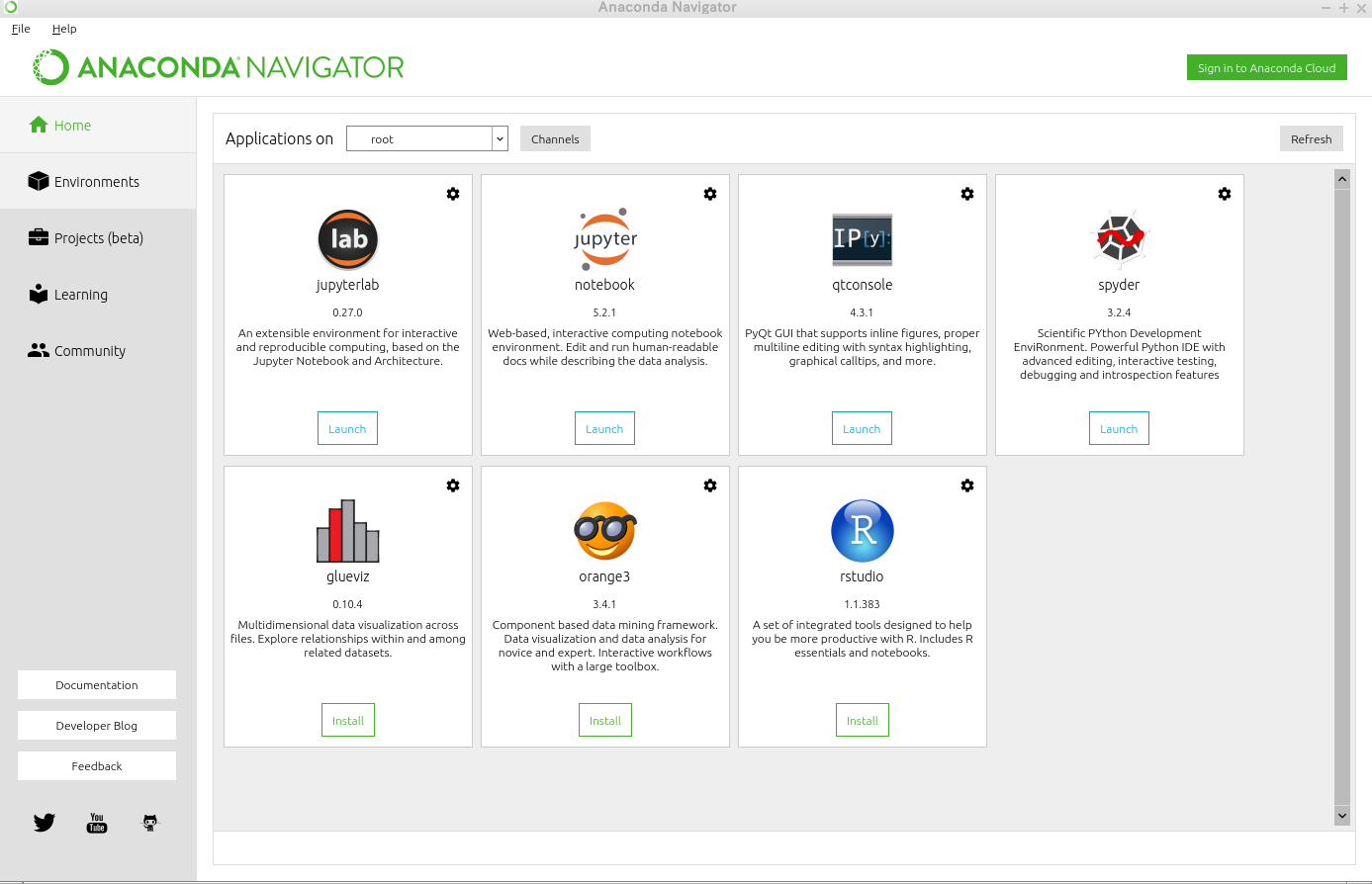Click the Anaconda Navigator logo
This screenshot has height=884, width=1372.
219,67
